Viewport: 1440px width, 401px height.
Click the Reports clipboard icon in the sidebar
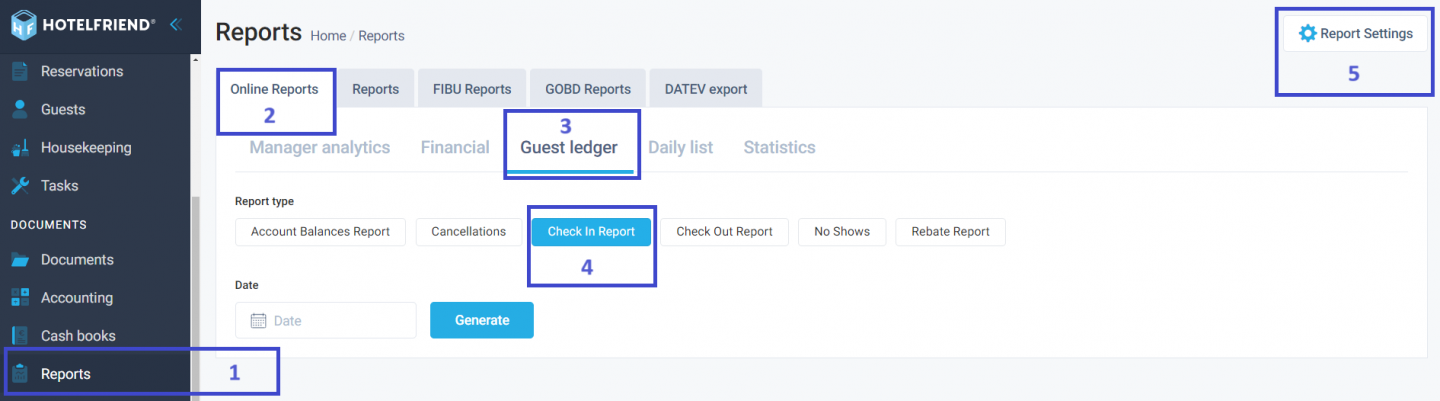pyautogui.click(x=20, y=374)
